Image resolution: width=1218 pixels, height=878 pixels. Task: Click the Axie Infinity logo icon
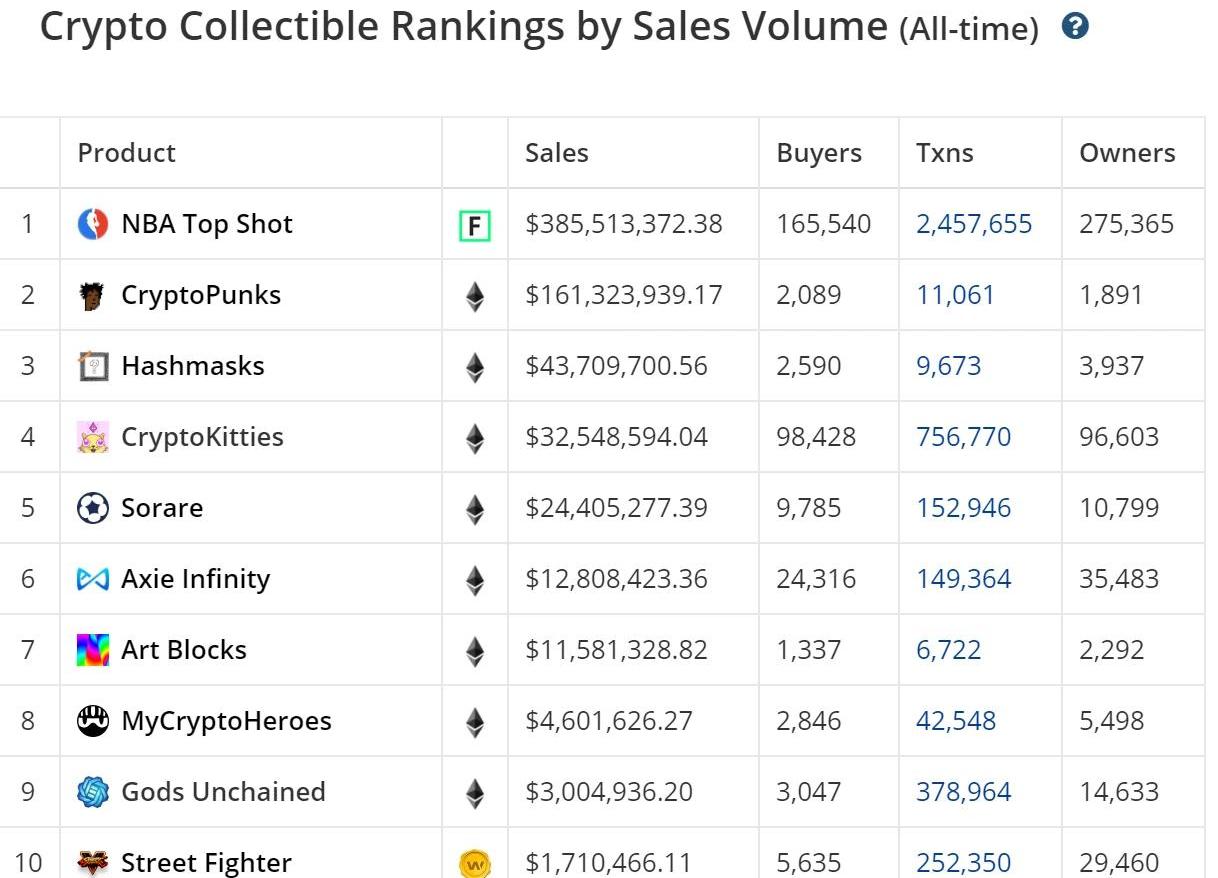[x=92, y=579]
